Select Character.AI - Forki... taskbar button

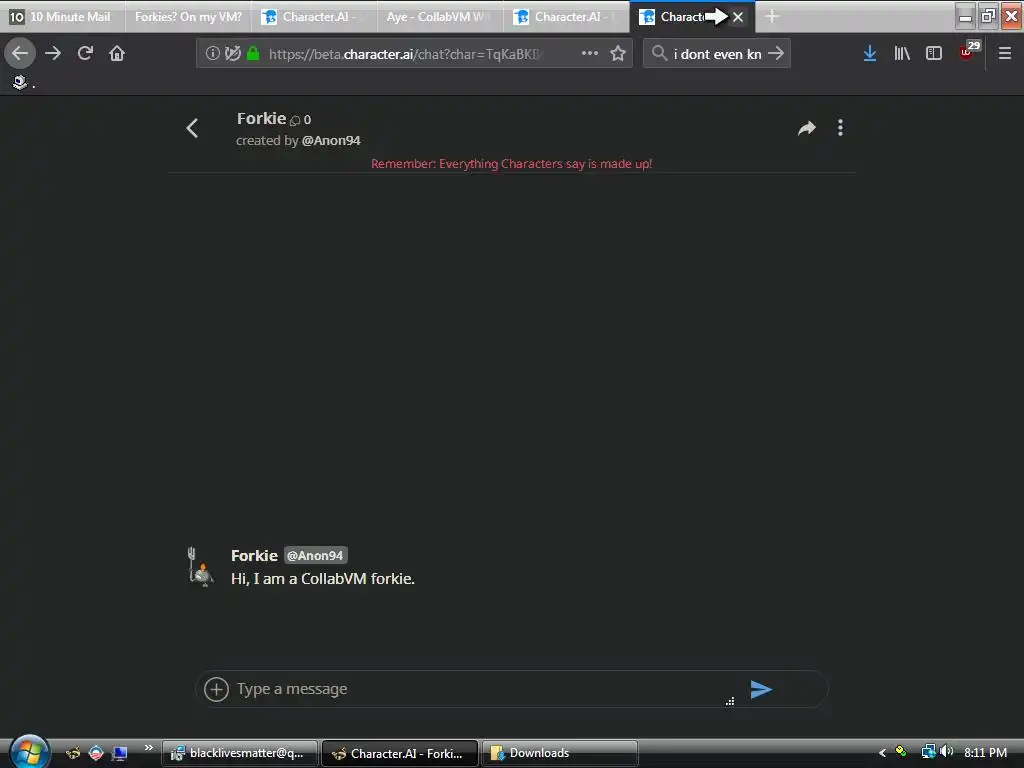(x=400, y=753)
